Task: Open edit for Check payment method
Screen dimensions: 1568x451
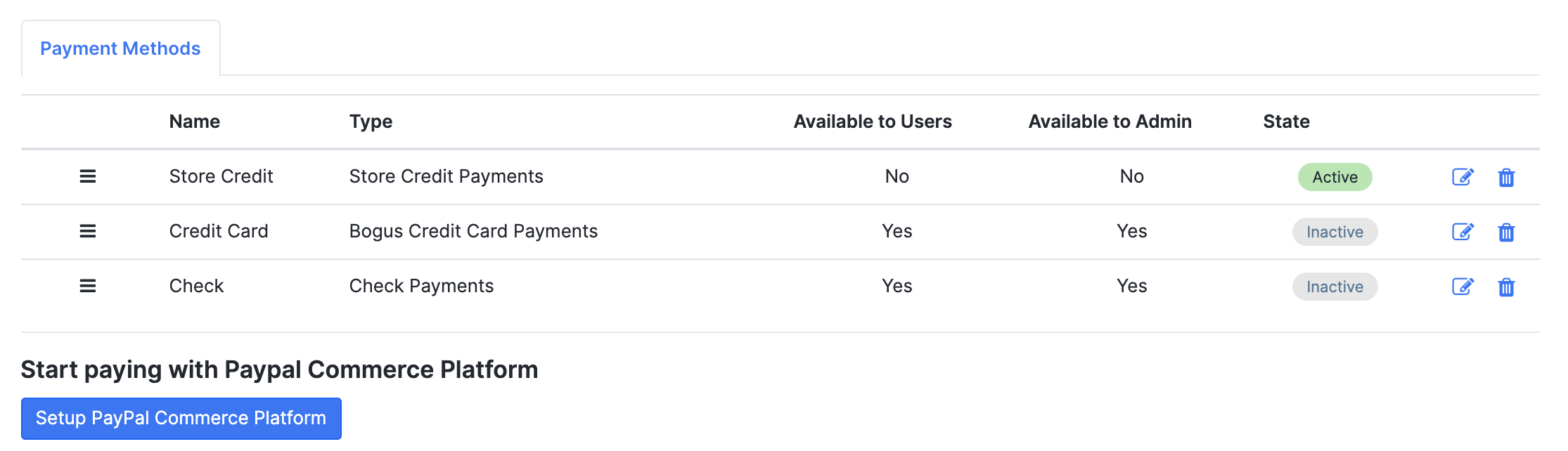Action: [1463, 287]
